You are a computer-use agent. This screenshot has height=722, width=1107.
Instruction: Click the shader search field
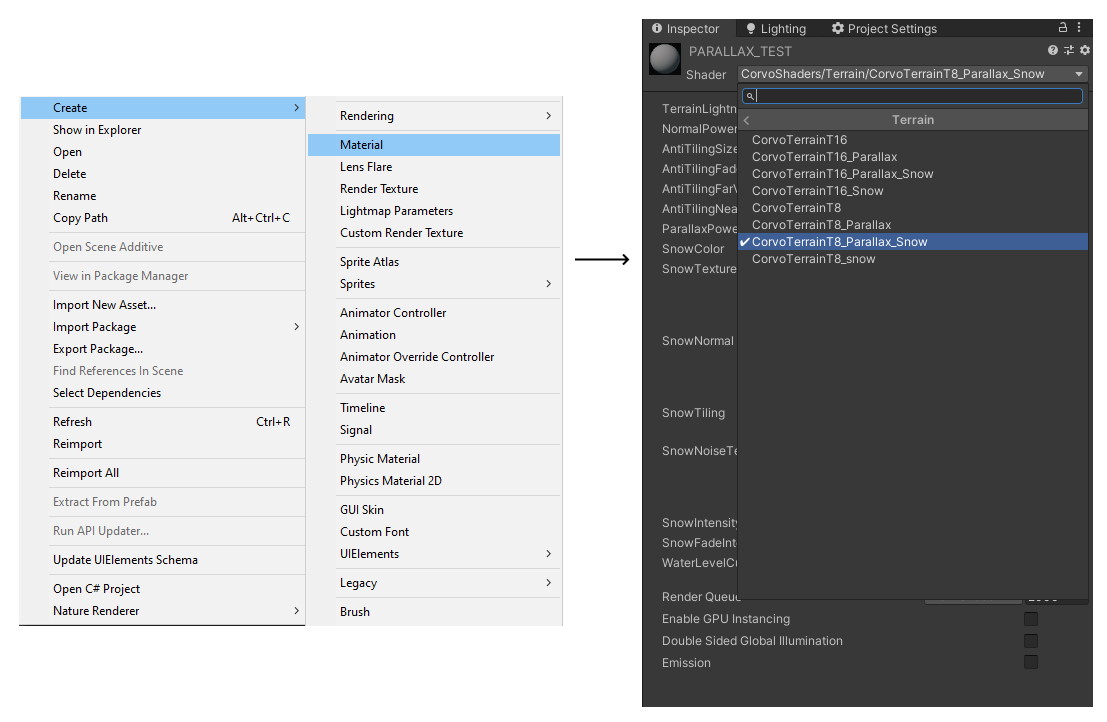coord(912,96)
